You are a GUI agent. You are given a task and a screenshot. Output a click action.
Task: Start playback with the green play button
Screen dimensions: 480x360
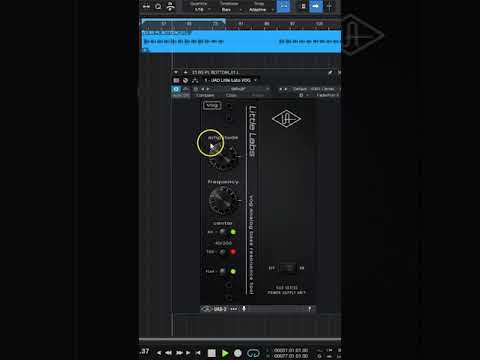[x=225, y=353]
